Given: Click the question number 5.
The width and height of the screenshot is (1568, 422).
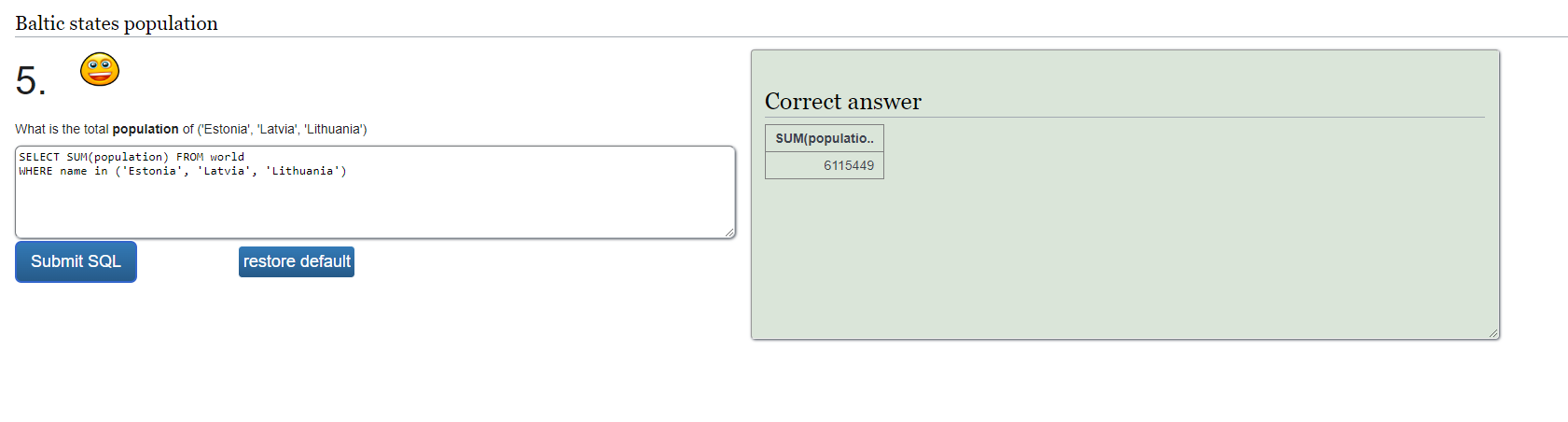Looking at the screenshot, I should [x=31, y=81].
